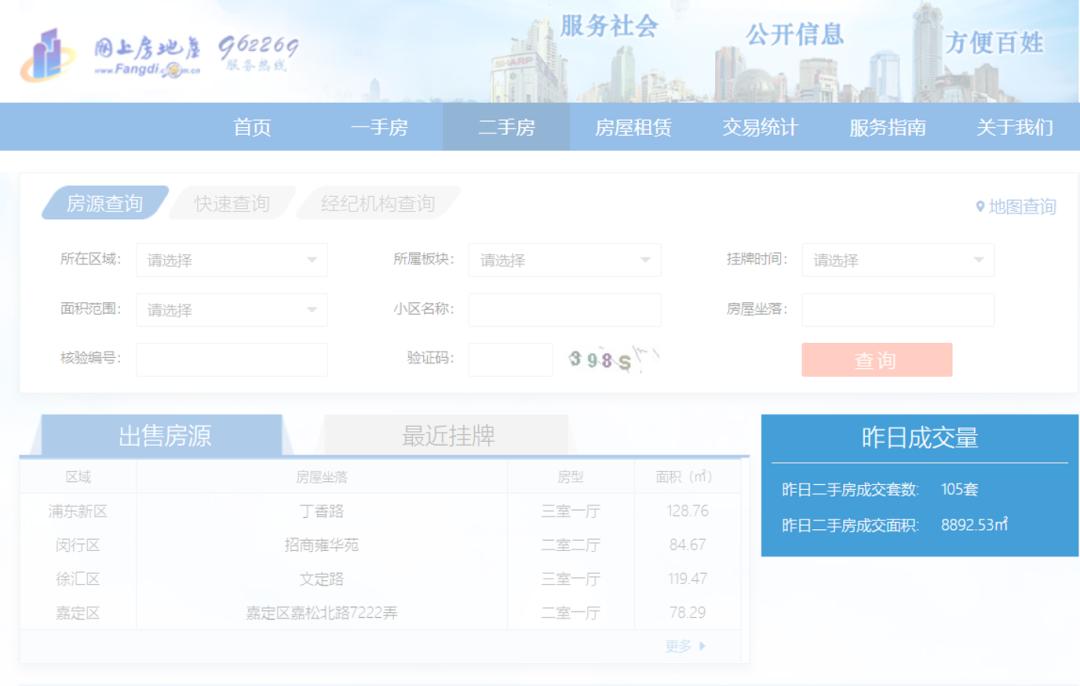Click the 查询 search button
1080x686 pixels.
pyautogui.click(x=877, y=360)
